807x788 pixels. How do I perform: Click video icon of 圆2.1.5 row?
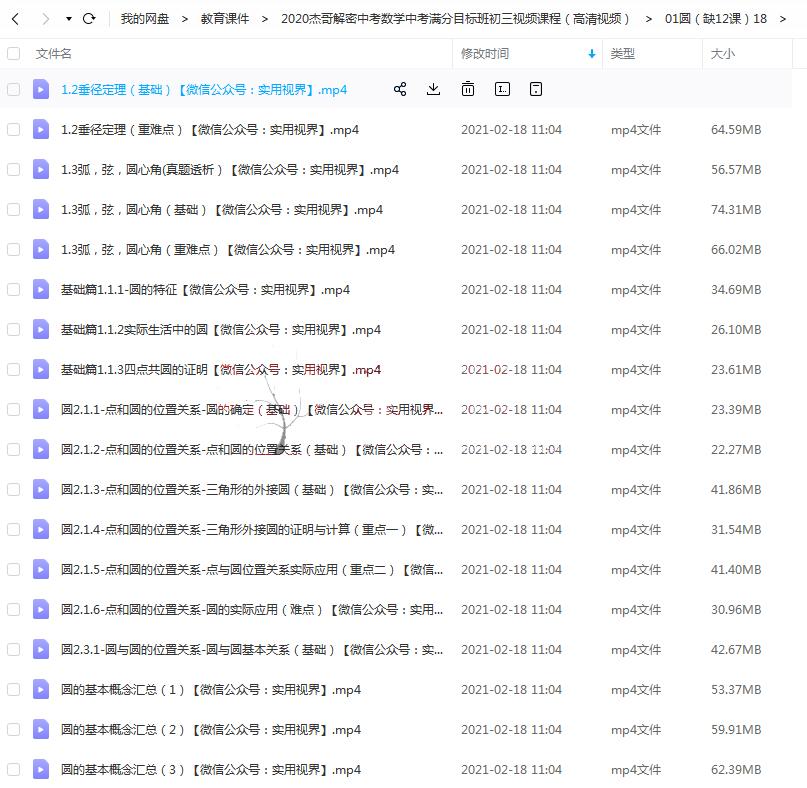[x=41, y=569]
